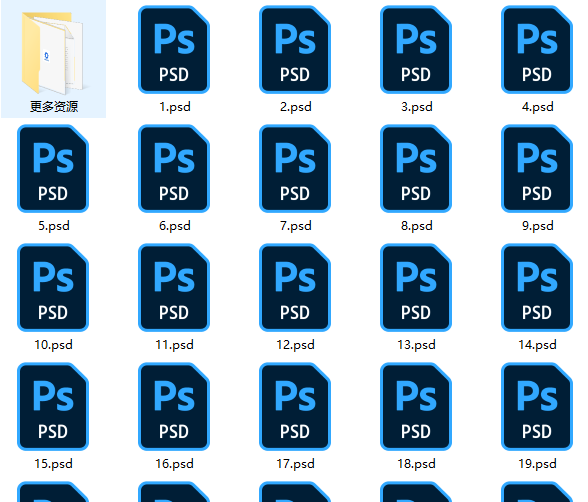The width and height of the screenshot is (588, 502).
Task: Select the 15.psd Photoshop file icon
Action: pyautogui.click(x=53, y=406)
